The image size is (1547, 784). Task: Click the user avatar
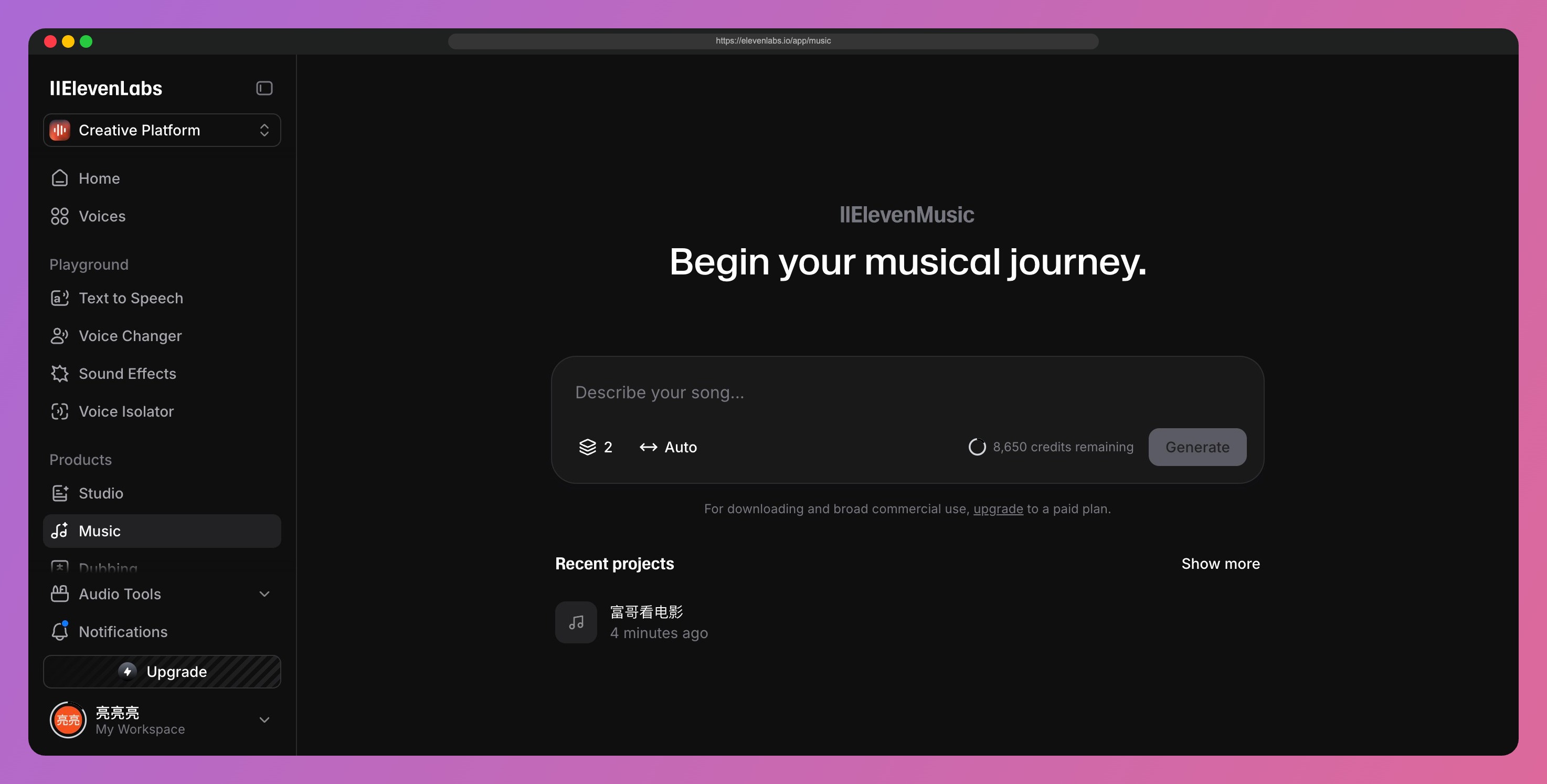[x=68, y=720]
